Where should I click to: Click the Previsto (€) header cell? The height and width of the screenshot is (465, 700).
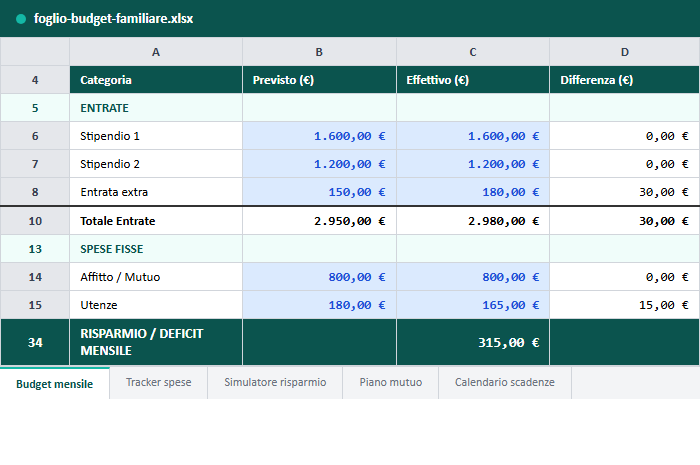pos(319,80)
